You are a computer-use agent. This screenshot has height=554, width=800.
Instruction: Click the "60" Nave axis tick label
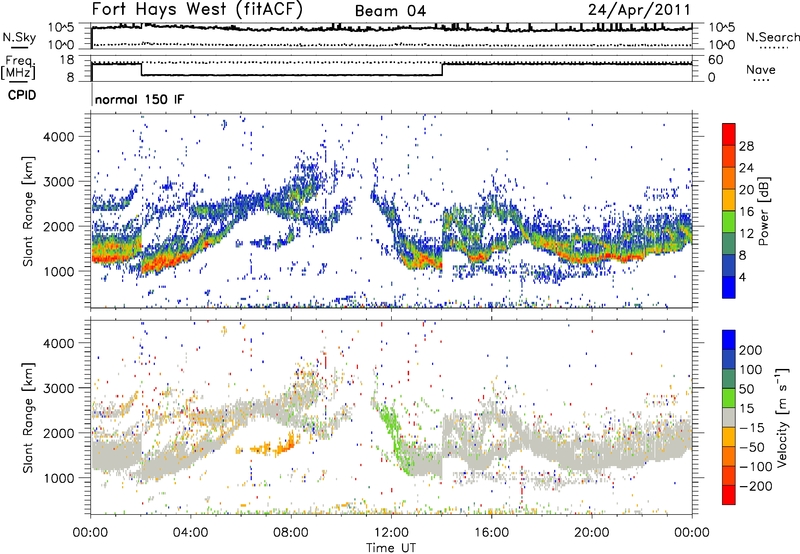point(715,60)
